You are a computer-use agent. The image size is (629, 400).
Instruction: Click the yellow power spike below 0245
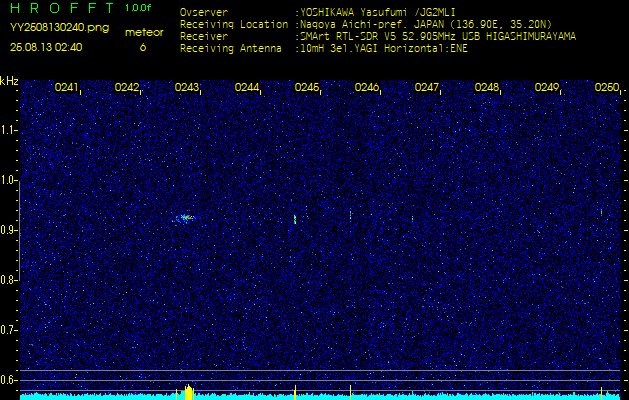tap(295, 392)
